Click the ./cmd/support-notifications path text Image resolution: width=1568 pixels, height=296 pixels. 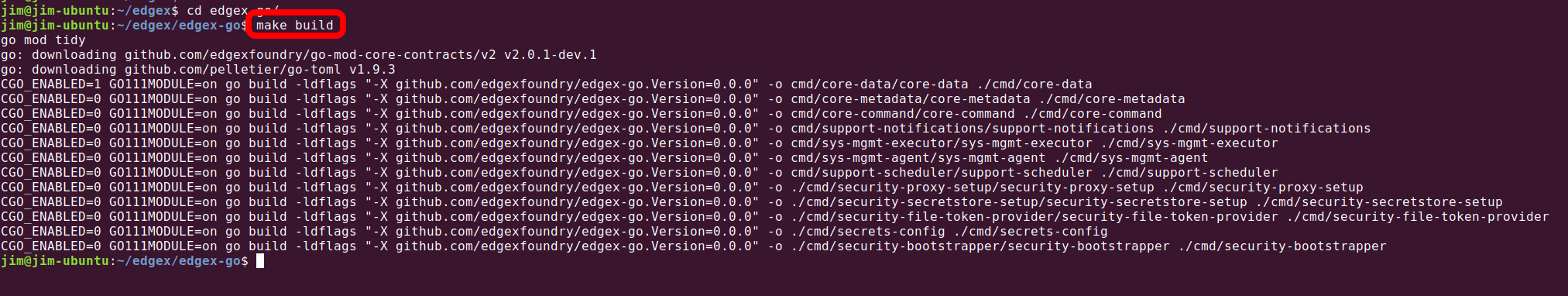pos(1267,128)
